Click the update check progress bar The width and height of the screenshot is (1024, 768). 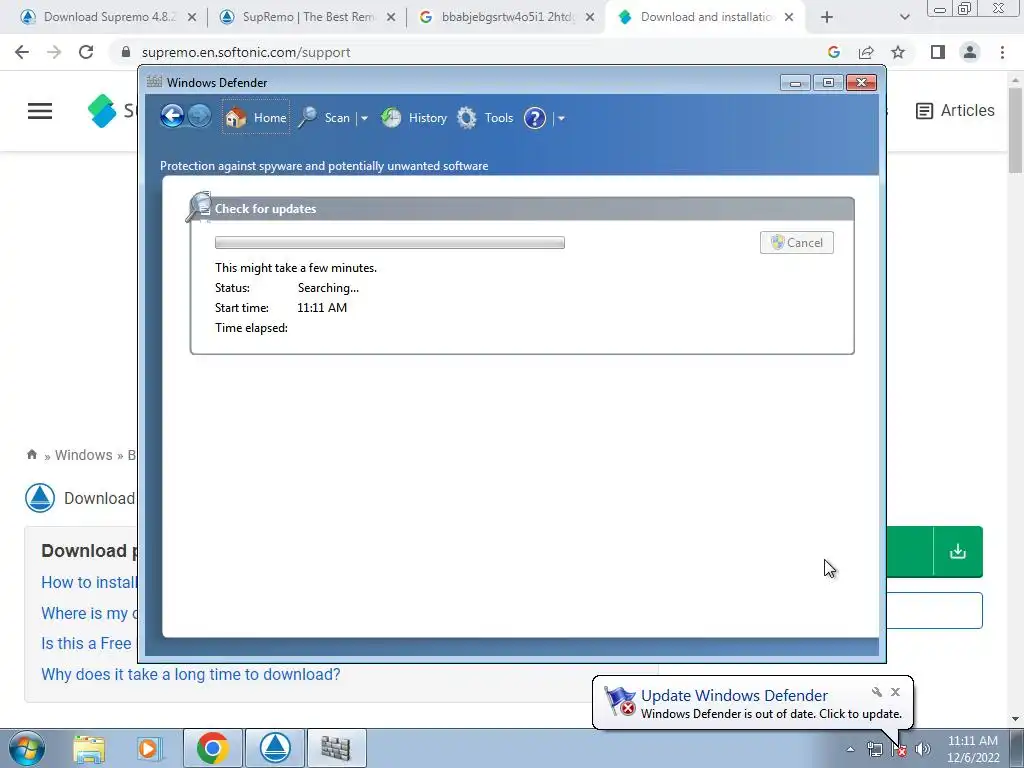pos(390,242)
